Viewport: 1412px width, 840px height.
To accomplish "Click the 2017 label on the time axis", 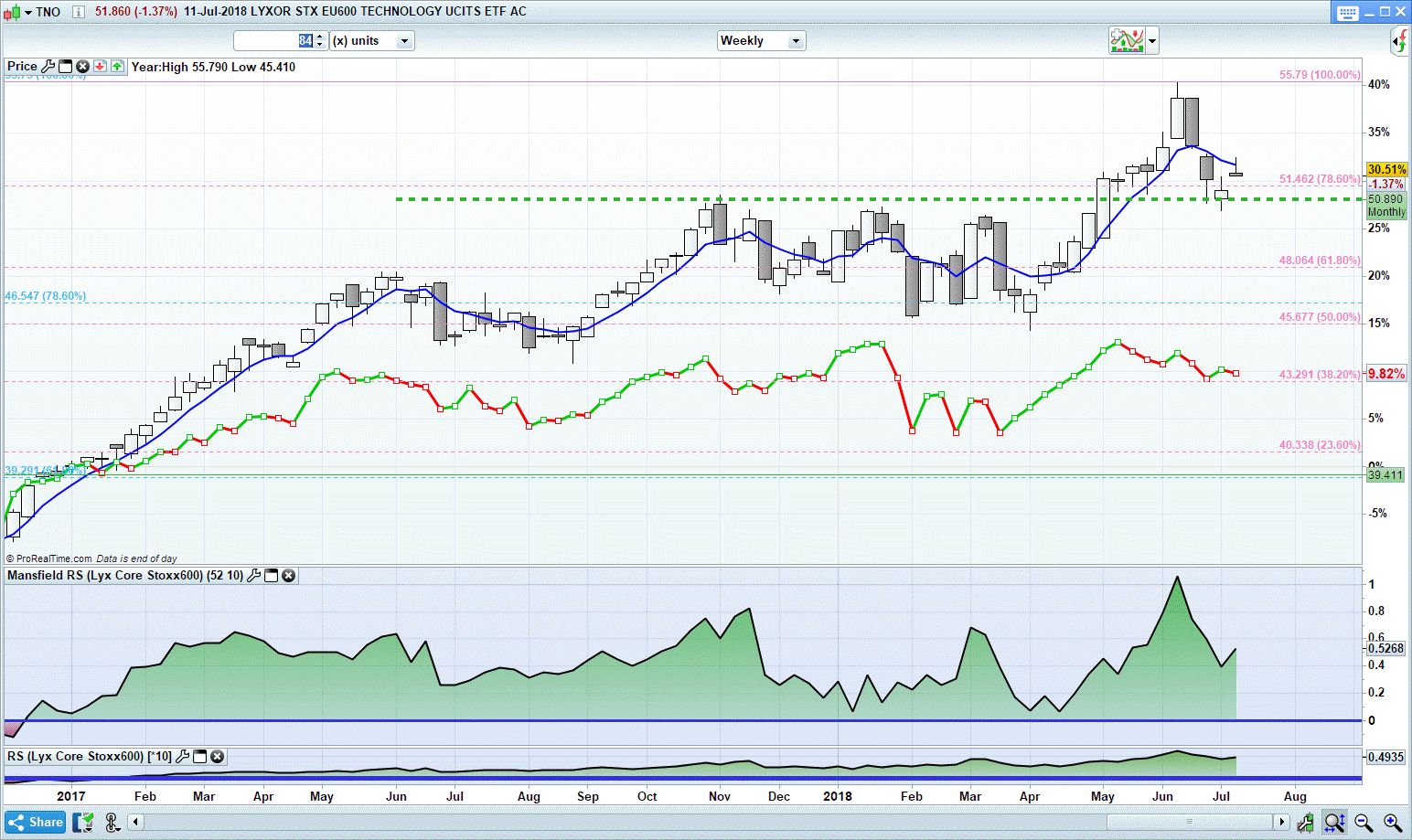I will pos(70,796).
